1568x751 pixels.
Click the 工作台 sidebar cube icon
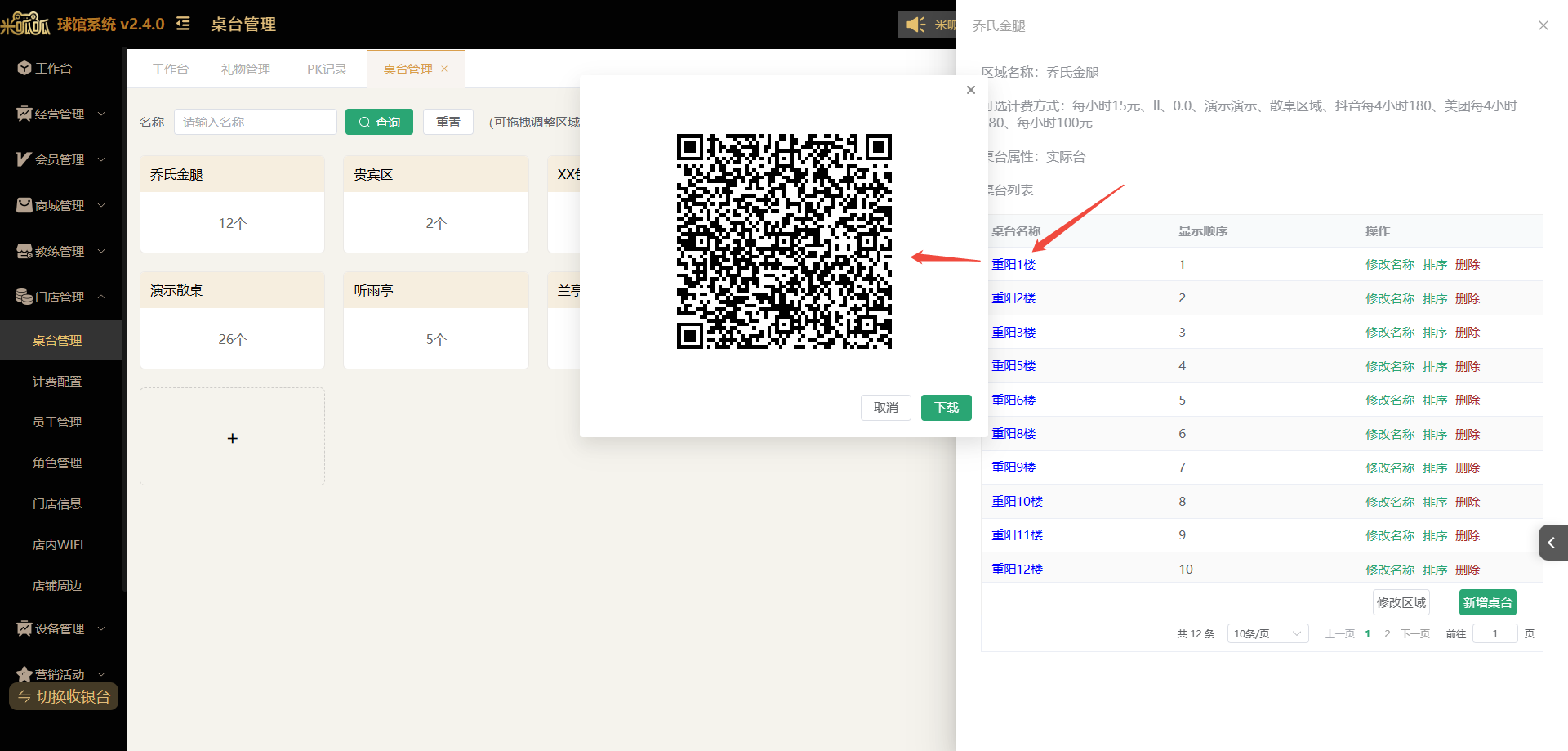24,68
